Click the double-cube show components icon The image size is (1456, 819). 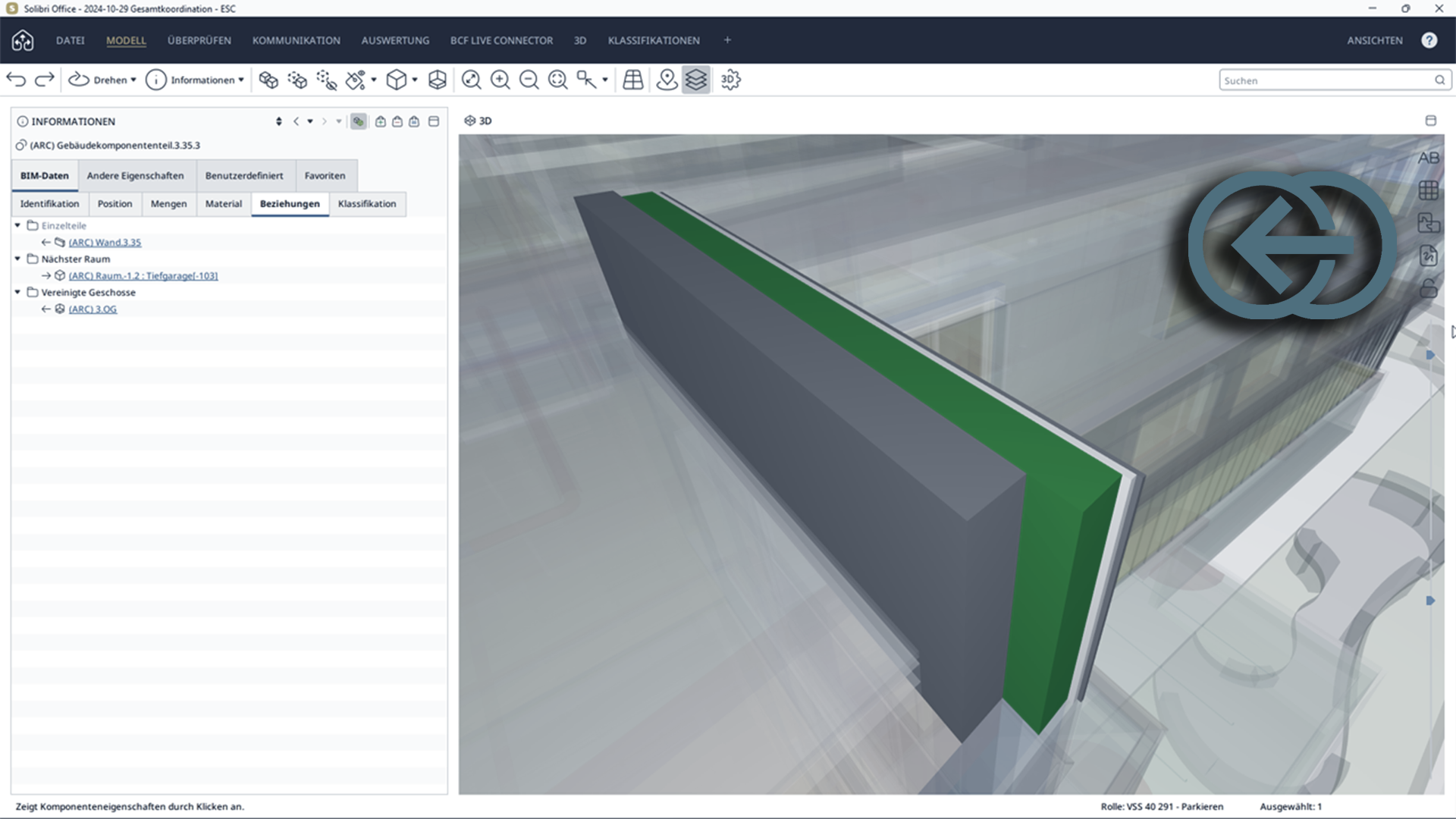click(x=268, y=80)
